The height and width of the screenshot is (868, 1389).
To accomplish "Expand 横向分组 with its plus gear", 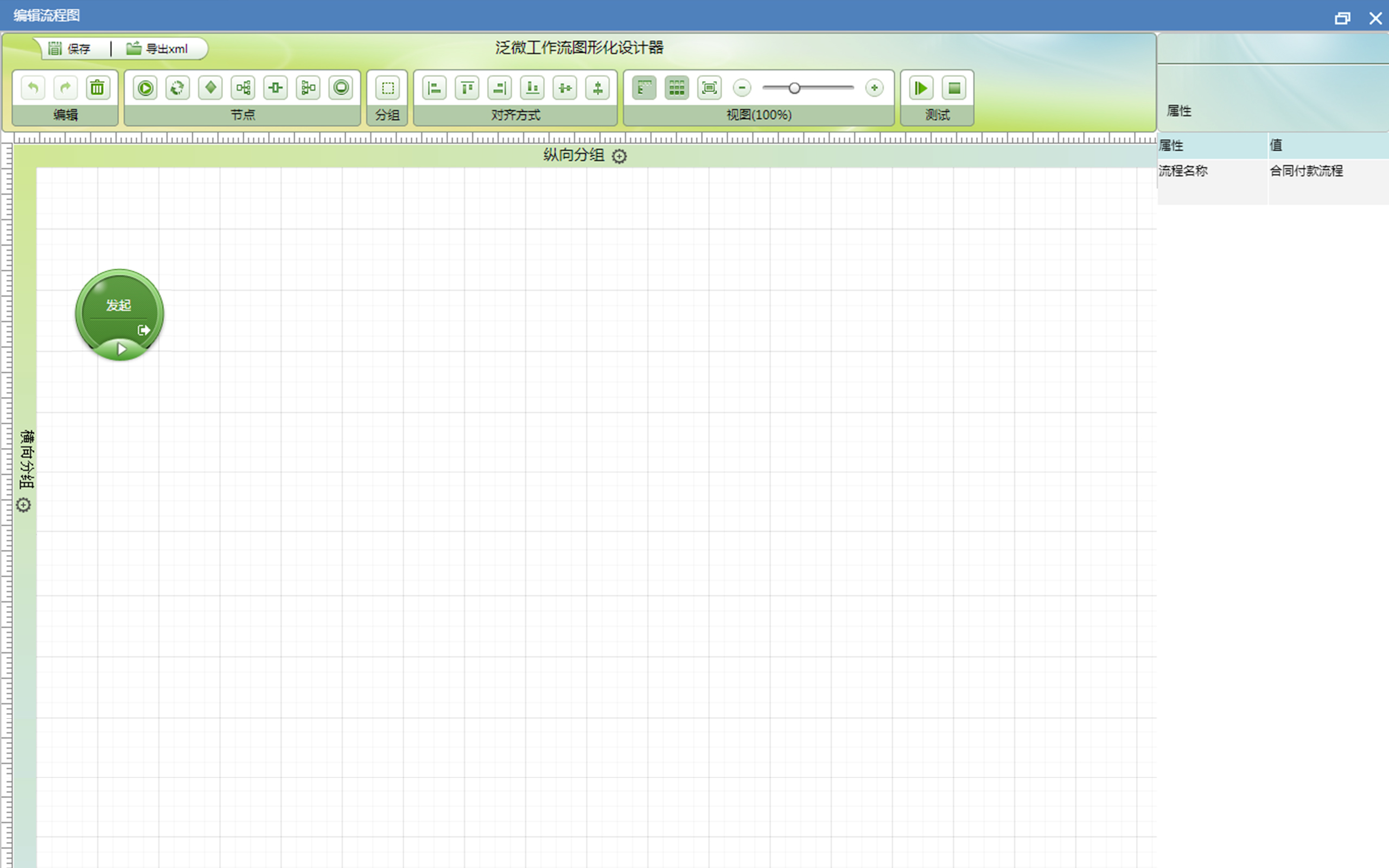I will tap(23, 505).
